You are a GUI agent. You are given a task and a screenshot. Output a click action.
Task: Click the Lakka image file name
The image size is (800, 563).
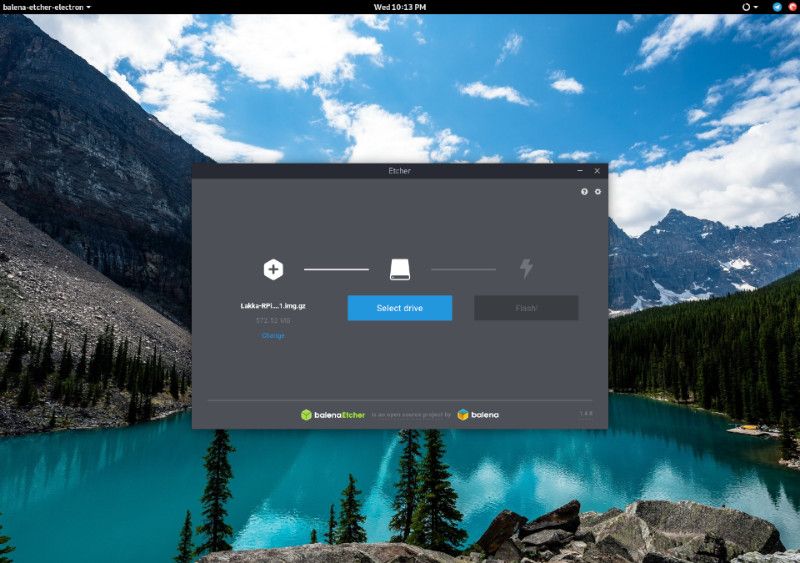coord(273,306)
